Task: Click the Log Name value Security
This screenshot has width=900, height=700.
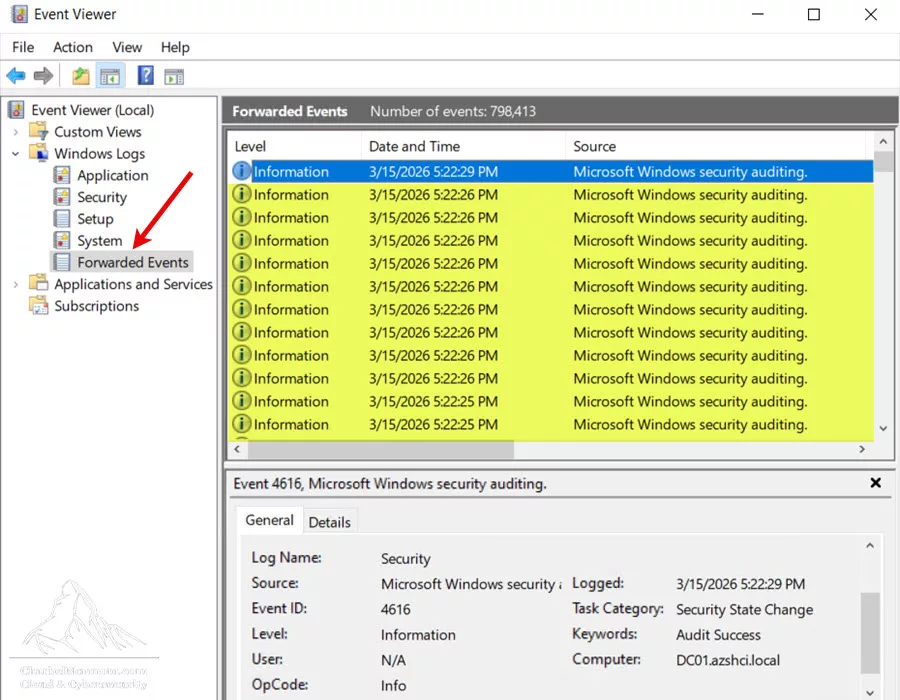Action: tap(405, 559)
